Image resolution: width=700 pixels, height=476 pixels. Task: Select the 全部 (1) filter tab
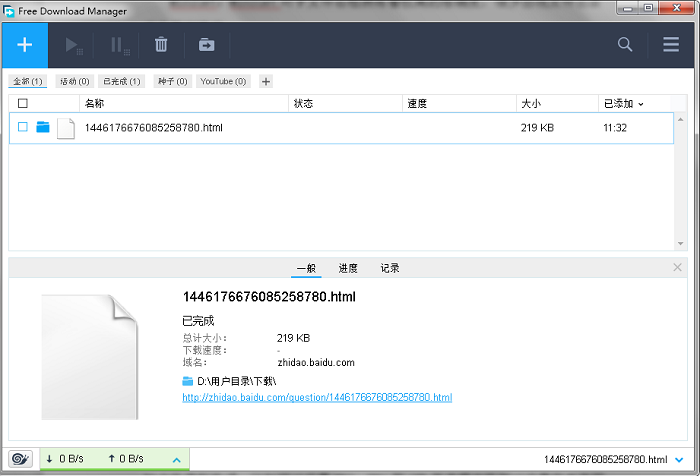tap(28, 81)
